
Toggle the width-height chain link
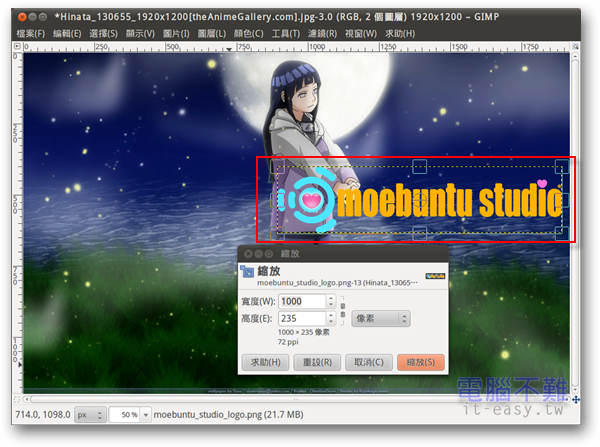[343, 310]
